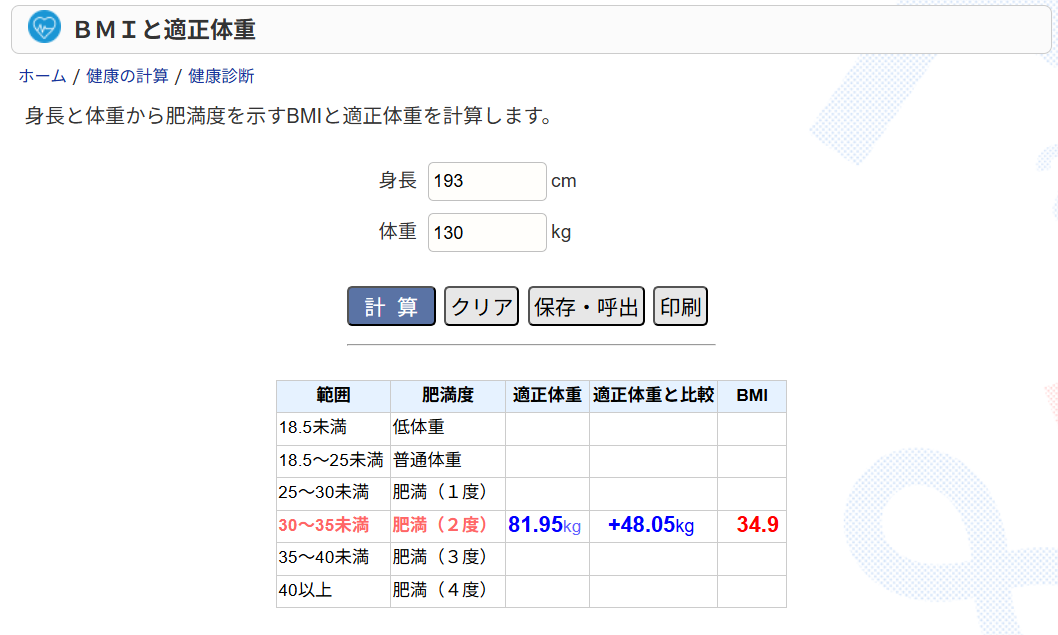Select the 81.95kg ideal weight value

(x=544, y=525)
